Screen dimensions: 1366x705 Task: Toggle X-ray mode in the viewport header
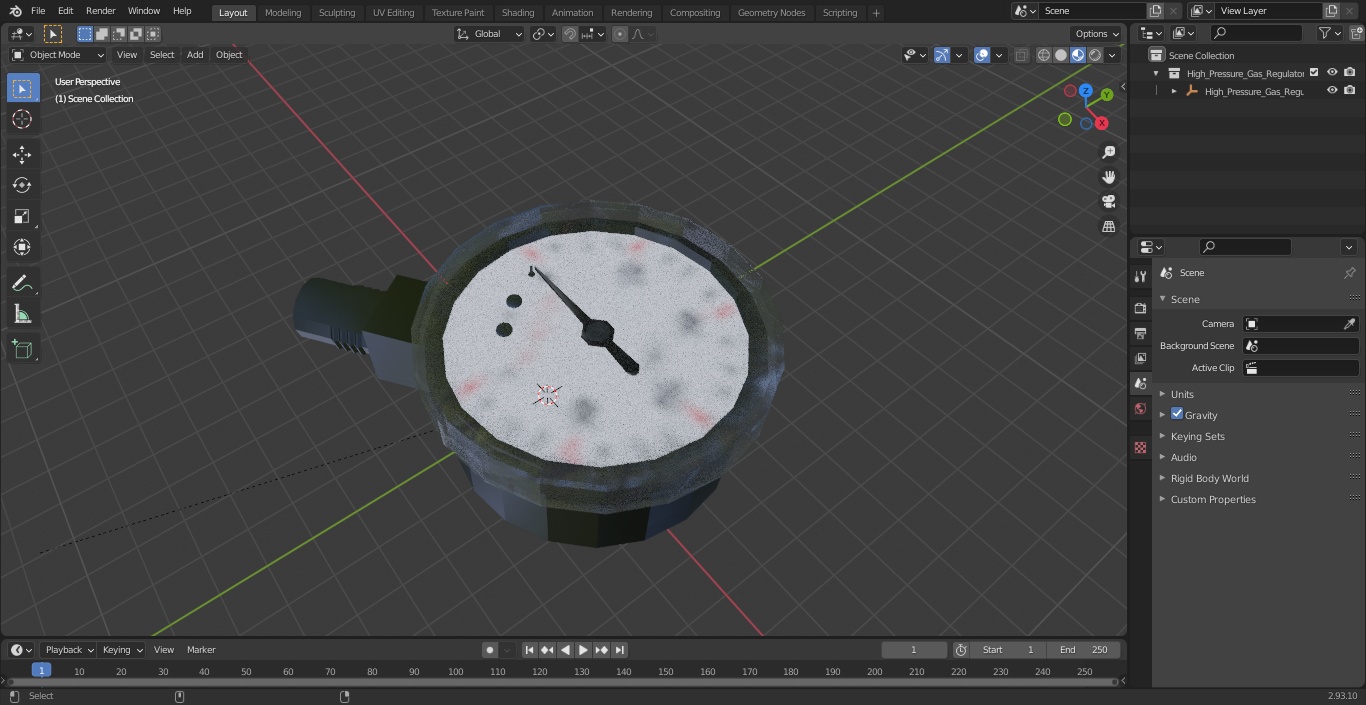click(x=1021, y=55)
